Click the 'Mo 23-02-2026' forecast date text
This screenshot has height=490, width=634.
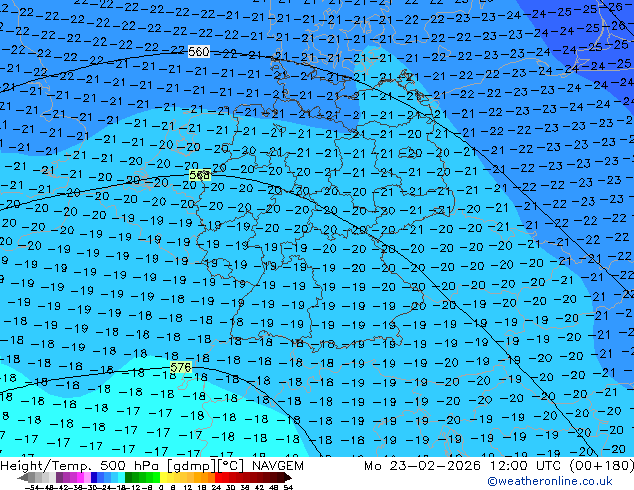(422, 466)
